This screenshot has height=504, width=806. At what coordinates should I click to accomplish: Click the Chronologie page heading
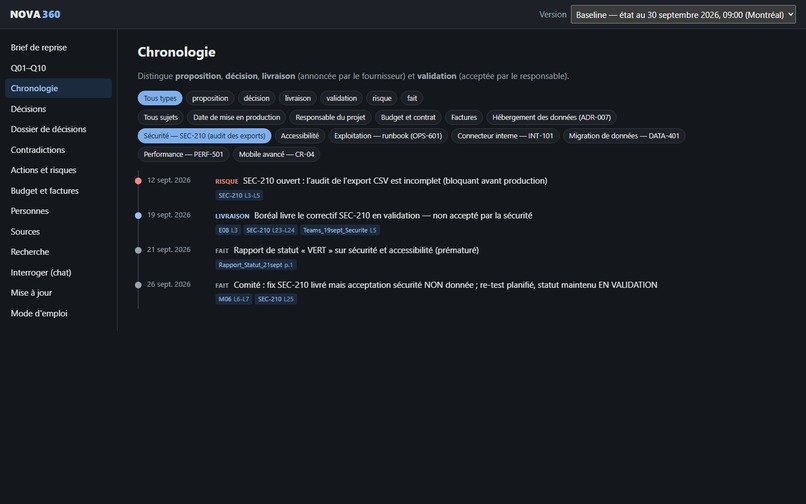[x=176, y=52]
